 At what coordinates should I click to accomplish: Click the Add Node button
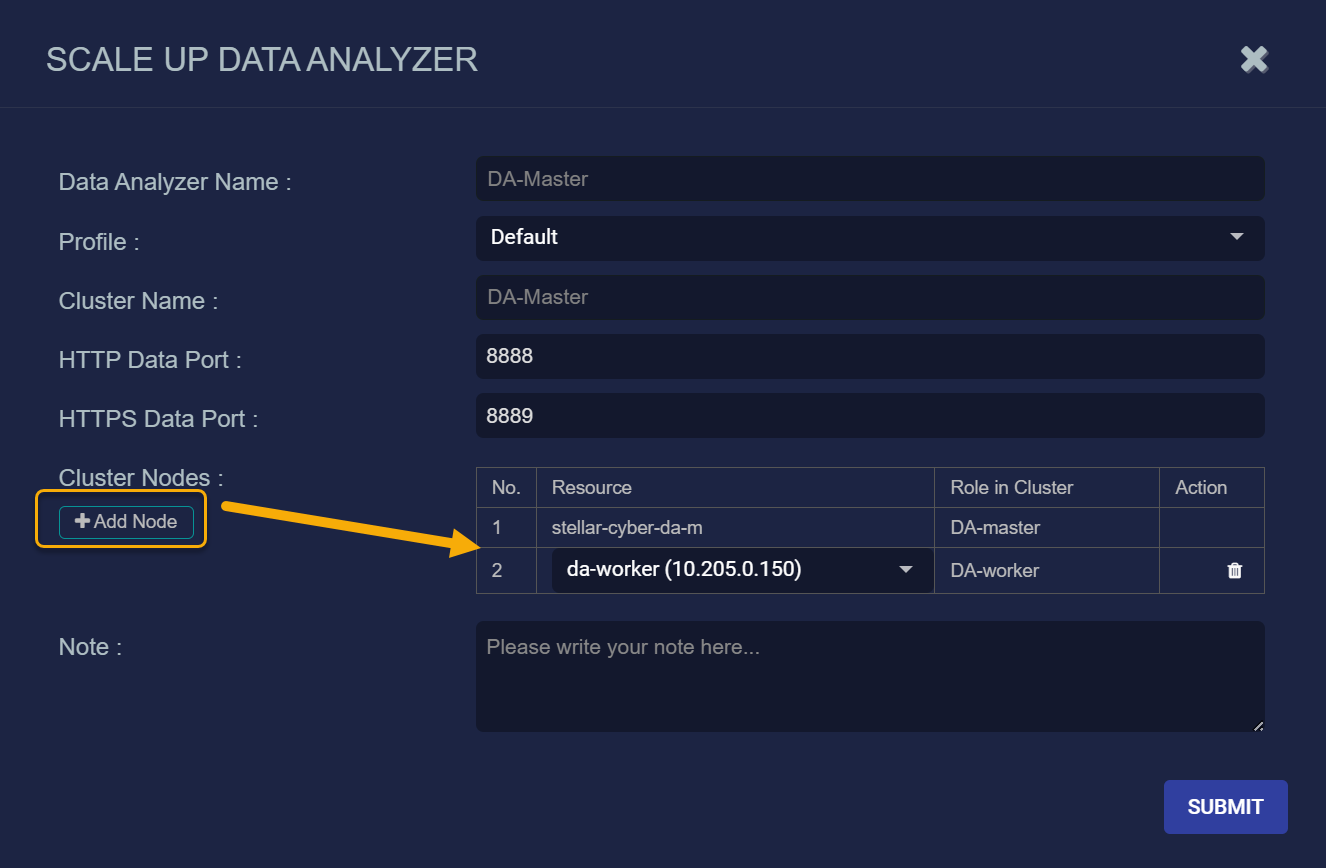click(x=126, y=522)
